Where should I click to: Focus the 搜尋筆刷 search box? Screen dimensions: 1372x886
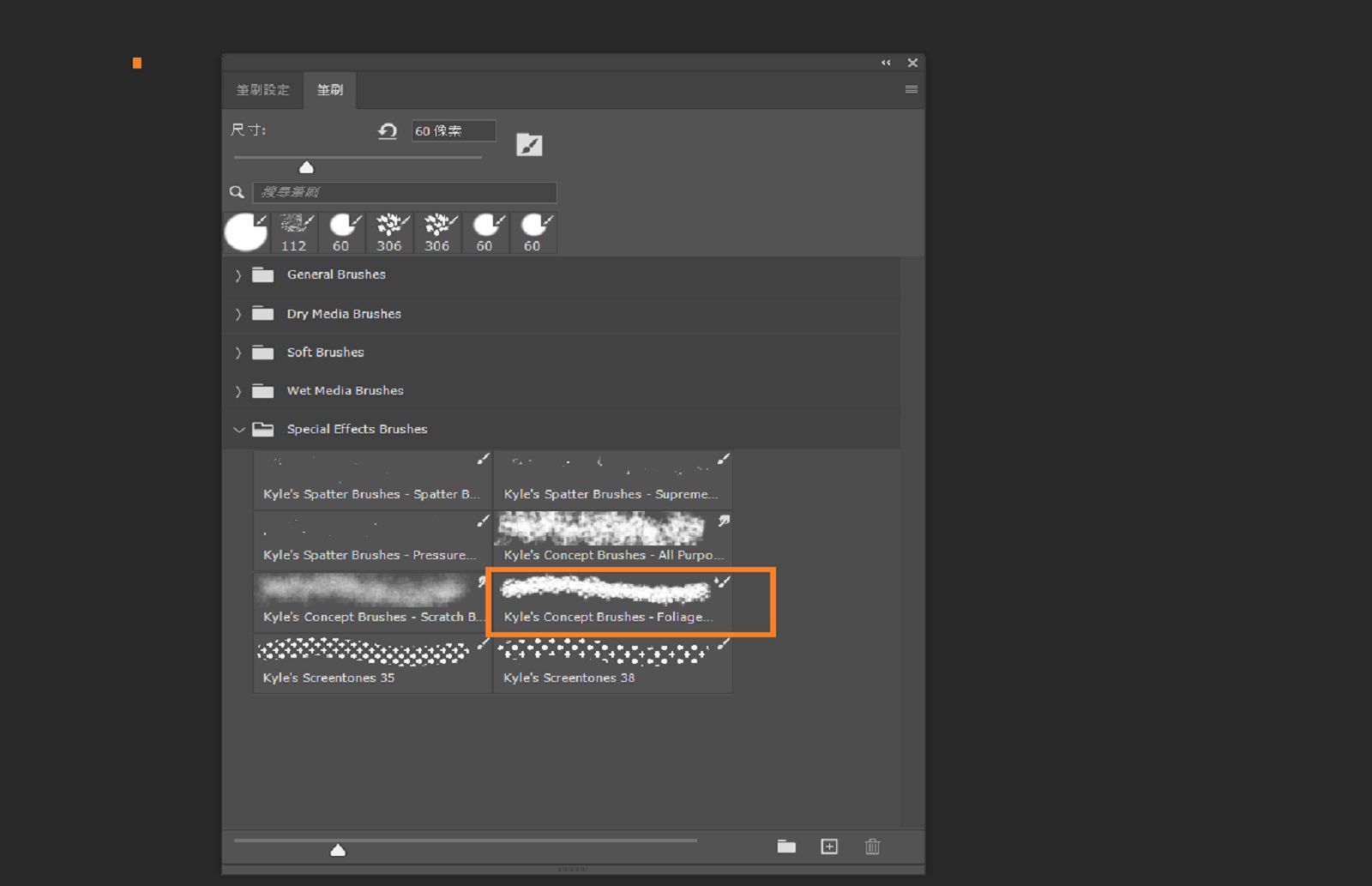point(405,192)
